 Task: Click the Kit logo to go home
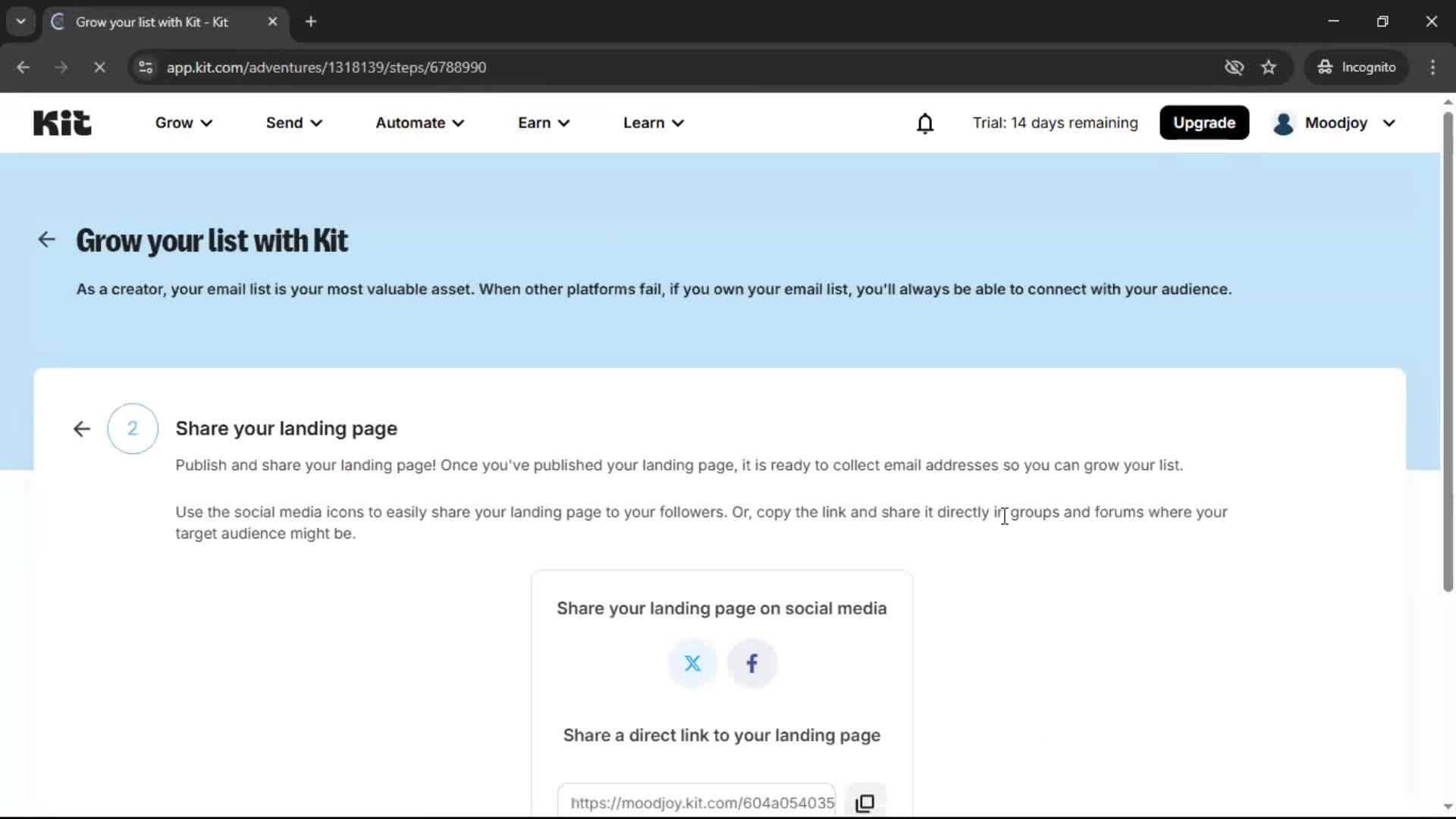(x=61, y=122)
